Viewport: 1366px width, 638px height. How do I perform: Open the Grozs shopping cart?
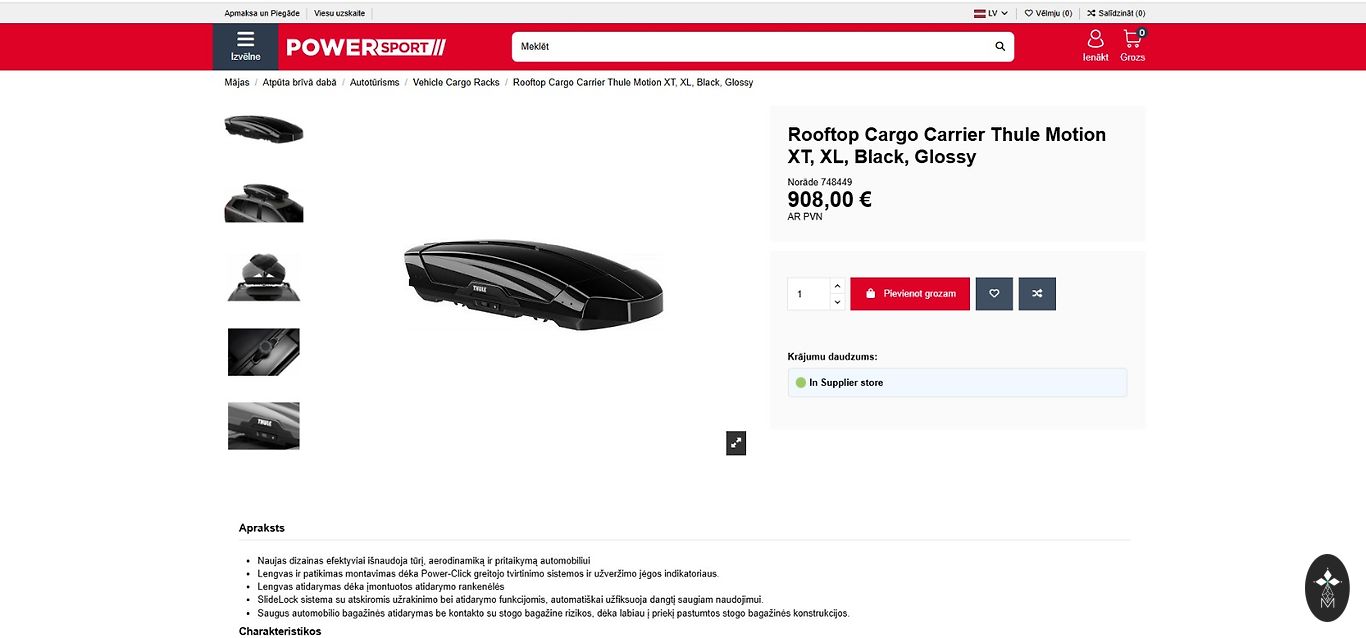tap(1133, 46)
